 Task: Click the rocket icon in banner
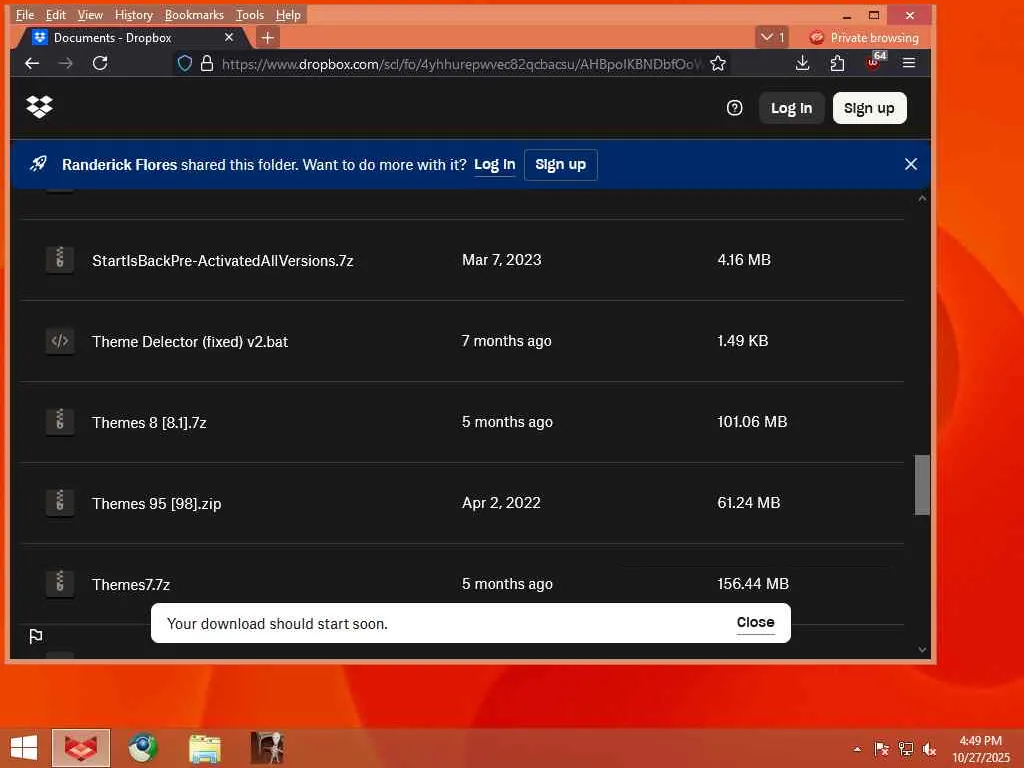[x=38, y=164]
